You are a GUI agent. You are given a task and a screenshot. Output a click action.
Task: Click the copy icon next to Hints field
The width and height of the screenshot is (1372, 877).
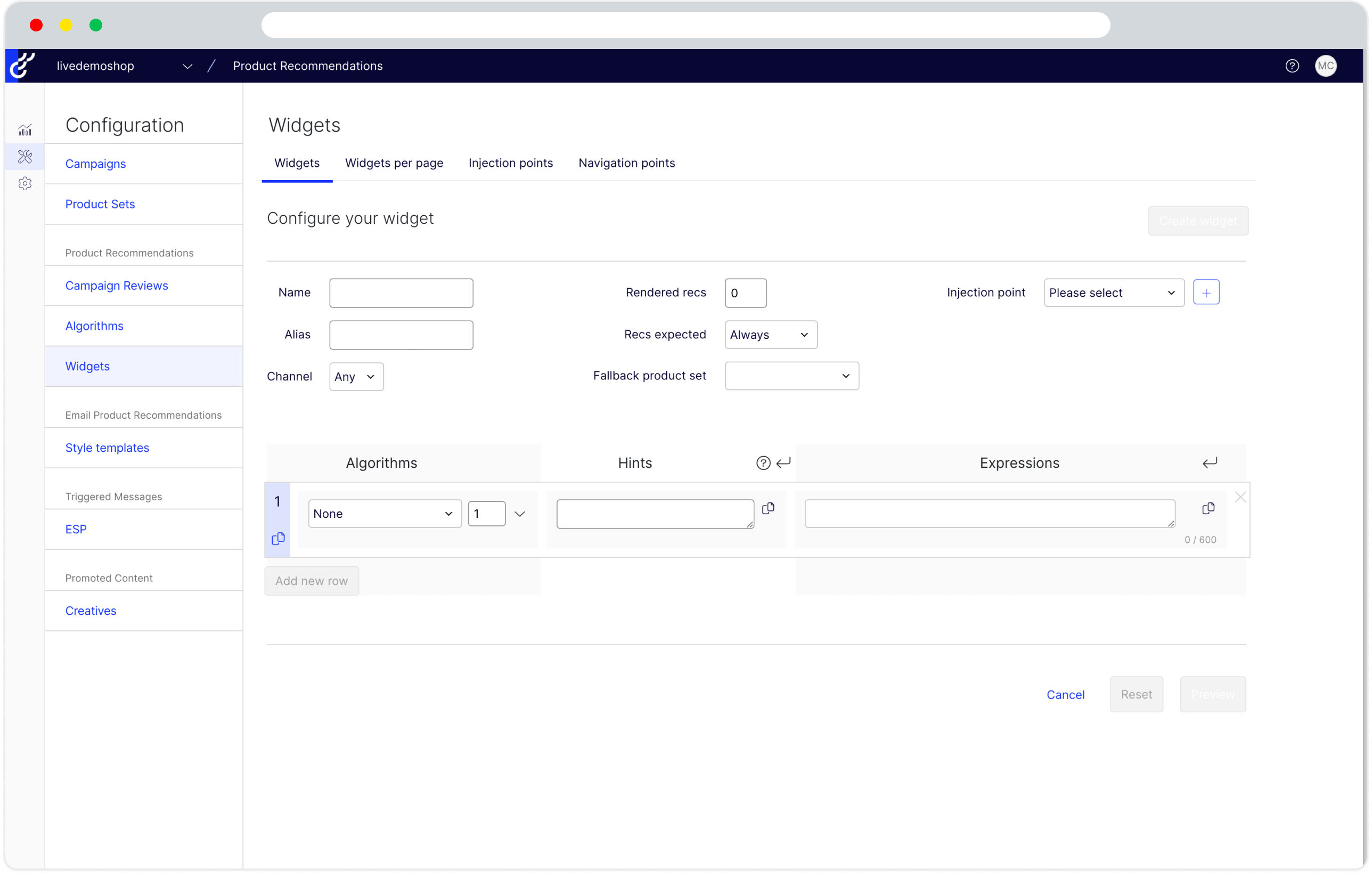point(769,508)
